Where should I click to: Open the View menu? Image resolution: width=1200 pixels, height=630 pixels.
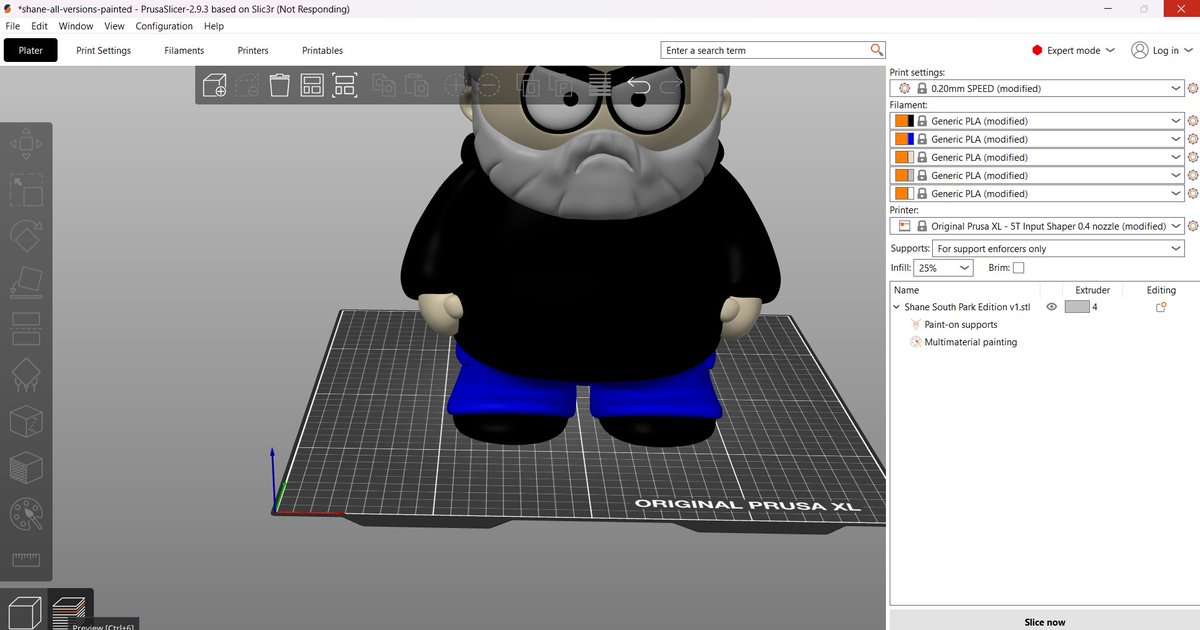coord(115,26)
